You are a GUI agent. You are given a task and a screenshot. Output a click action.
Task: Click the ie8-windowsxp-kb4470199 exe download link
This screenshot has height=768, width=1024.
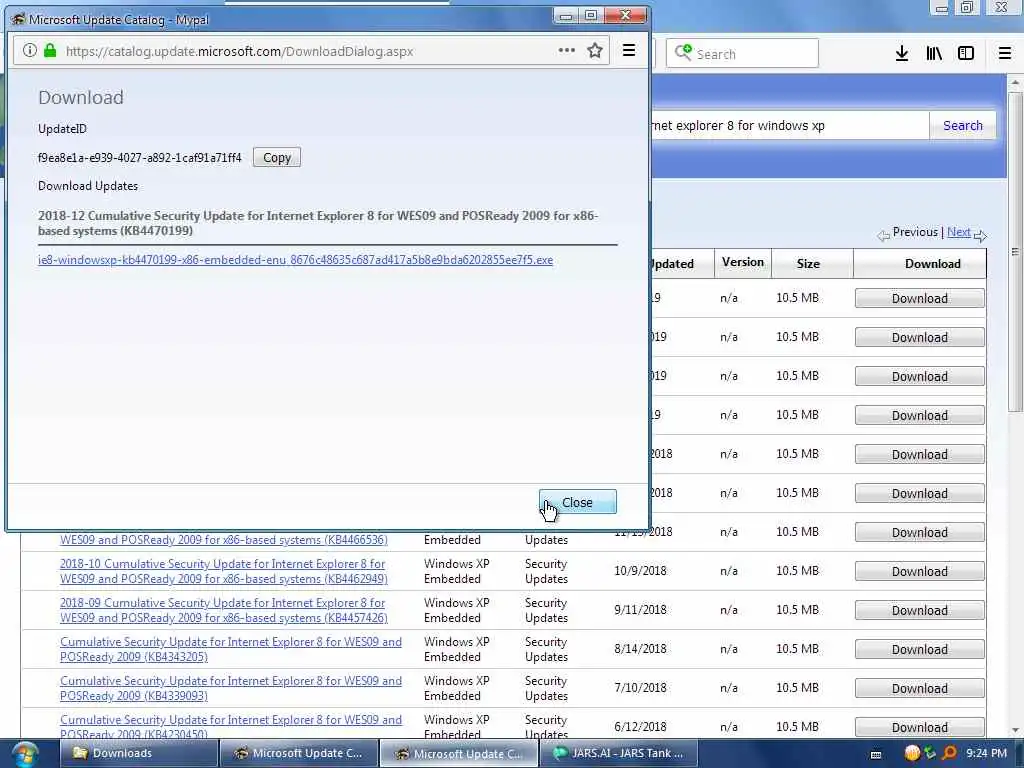295,260
